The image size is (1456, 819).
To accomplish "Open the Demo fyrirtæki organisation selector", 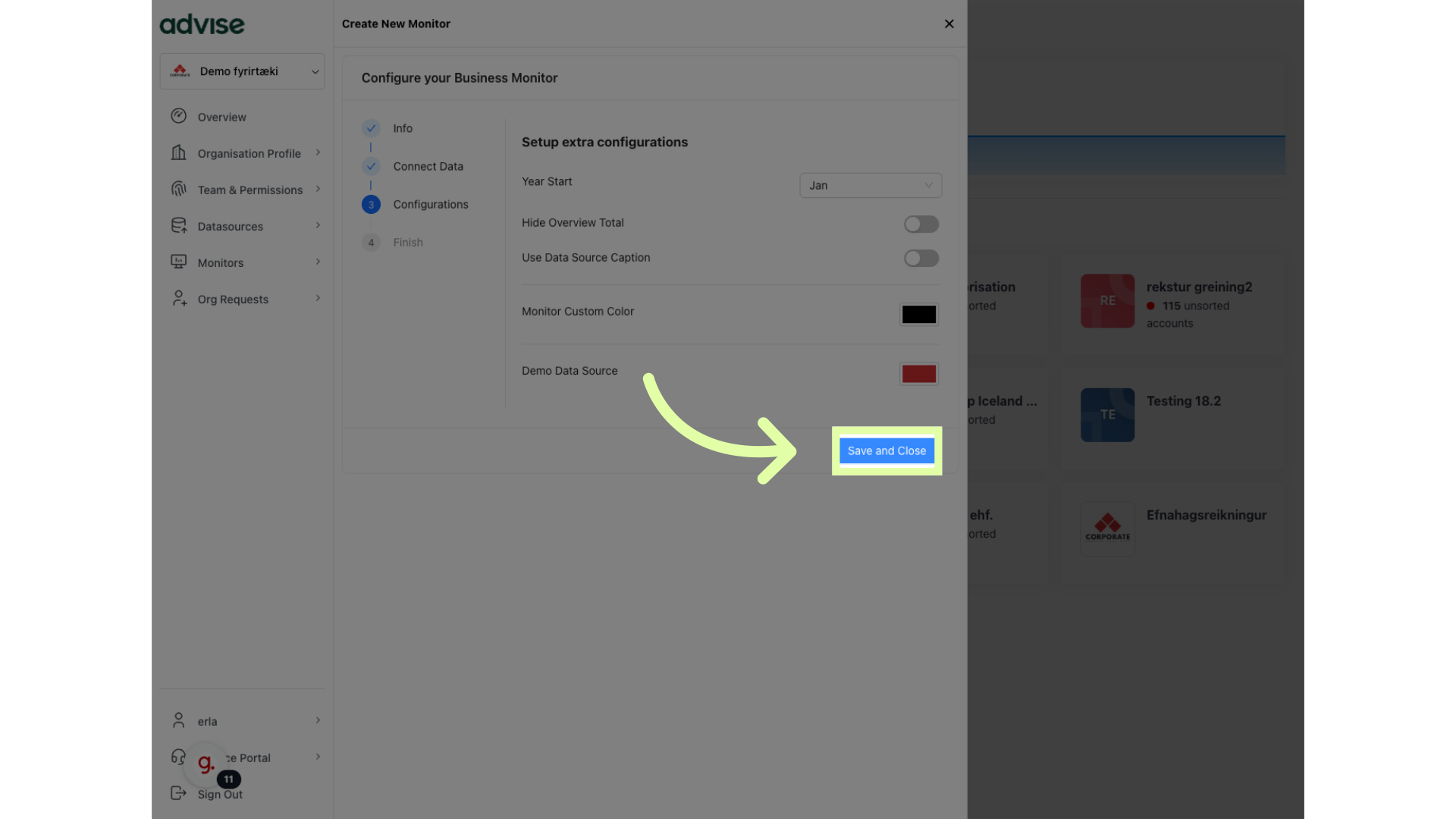I will click(x=243, y=71).
